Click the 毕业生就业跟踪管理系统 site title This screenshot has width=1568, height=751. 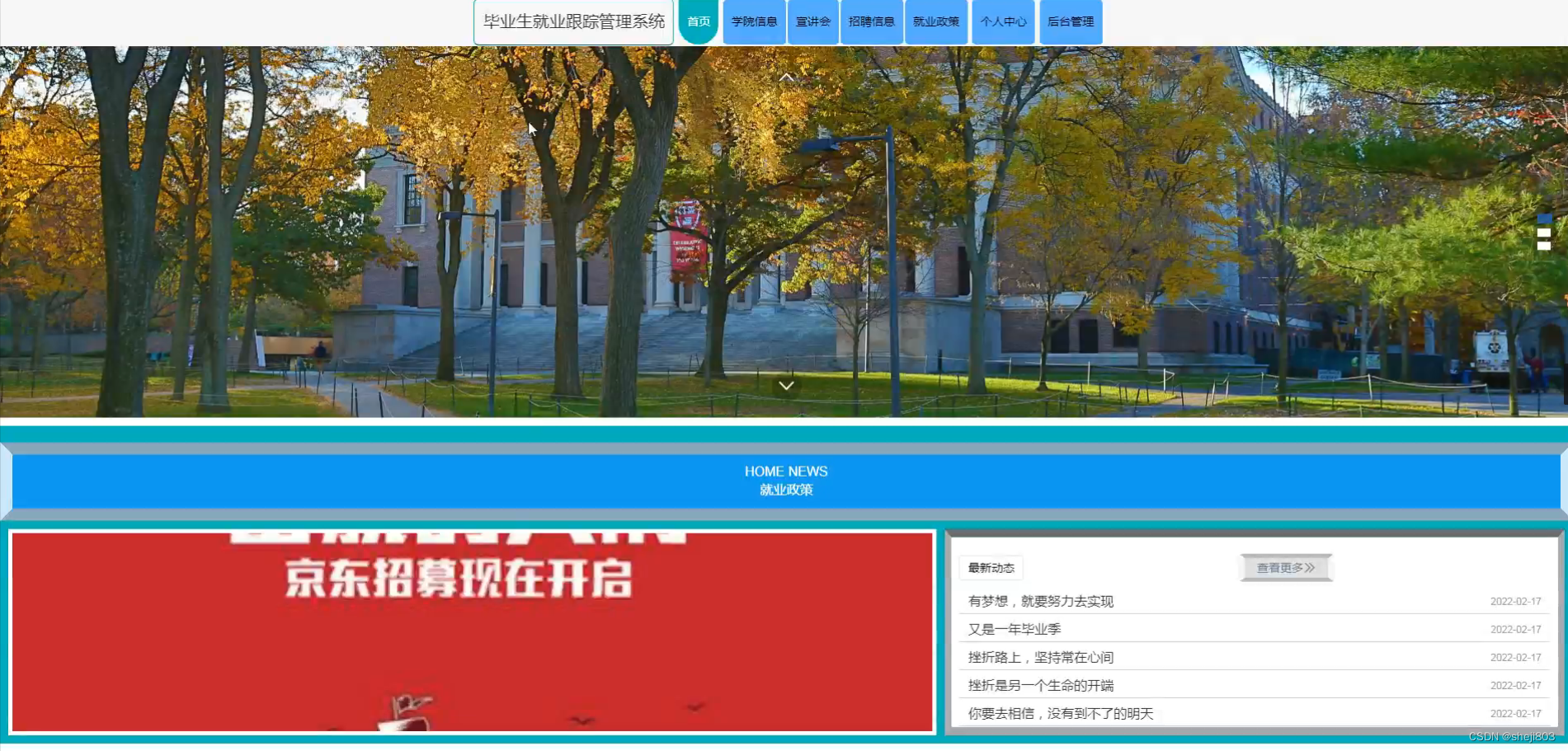click(x=573, y=21)
